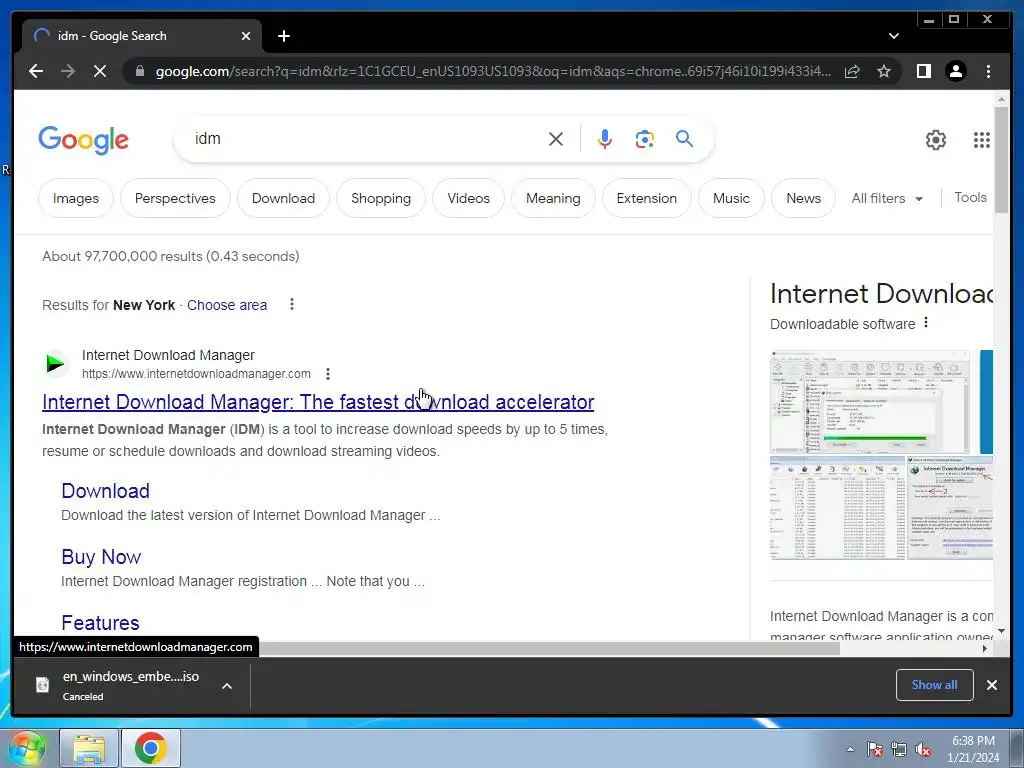View the top IDM screenshot thumbnail

(870, 402)
